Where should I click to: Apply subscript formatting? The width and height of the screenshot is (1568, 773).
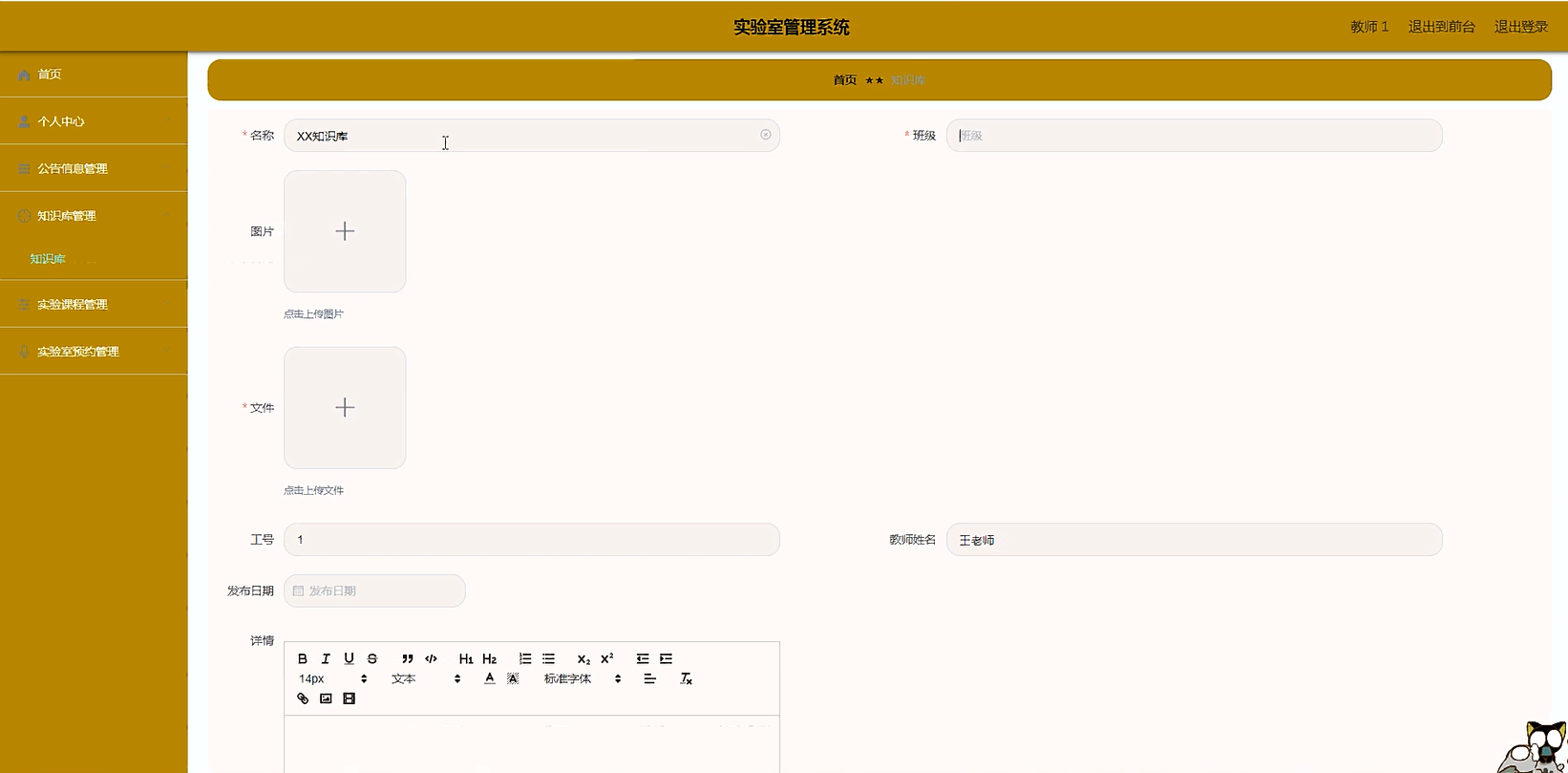[x=583, y=658]
